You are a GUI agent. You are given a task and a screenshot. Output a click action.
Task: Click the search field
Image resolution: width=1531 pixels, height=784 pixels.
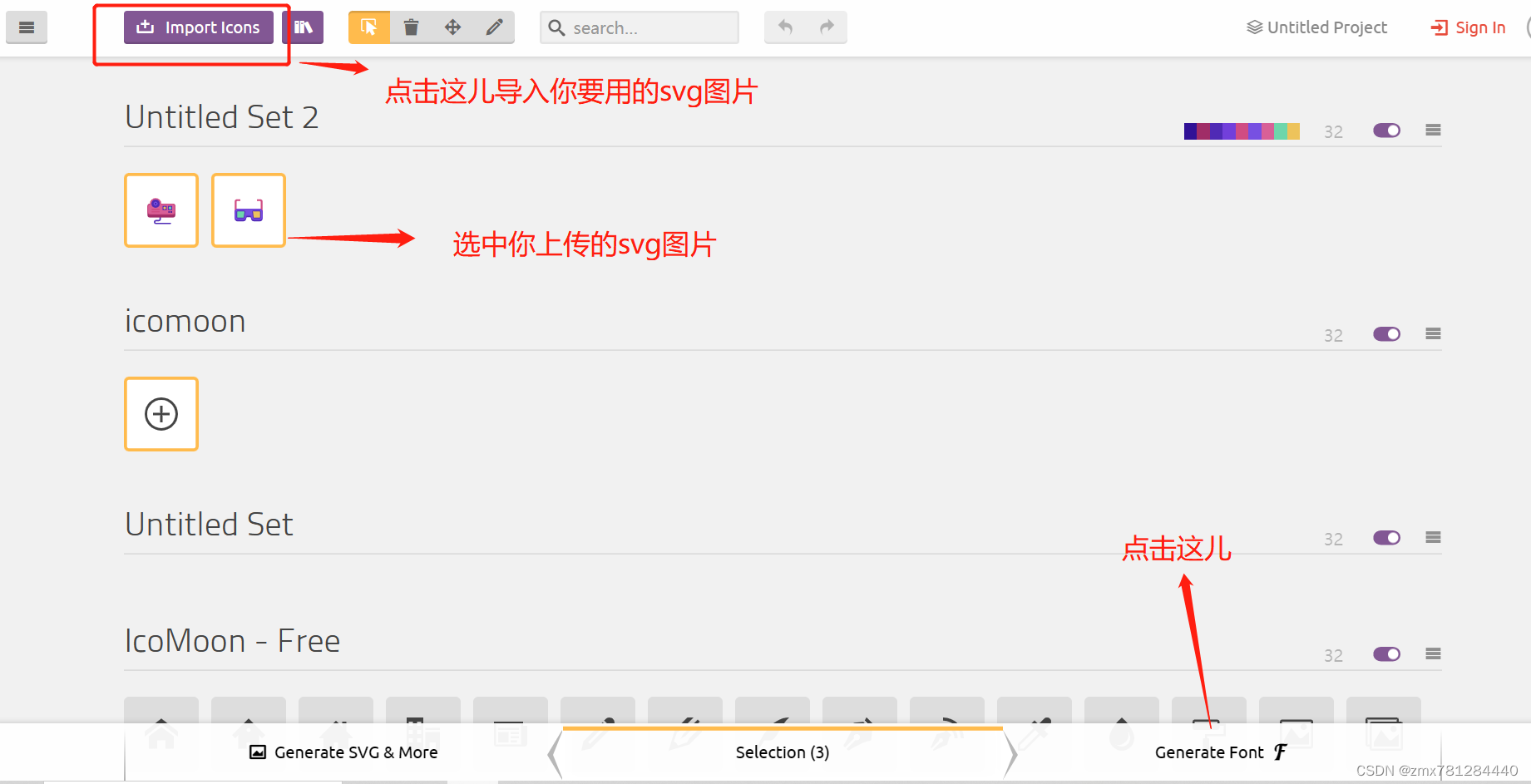coord(639,27)
